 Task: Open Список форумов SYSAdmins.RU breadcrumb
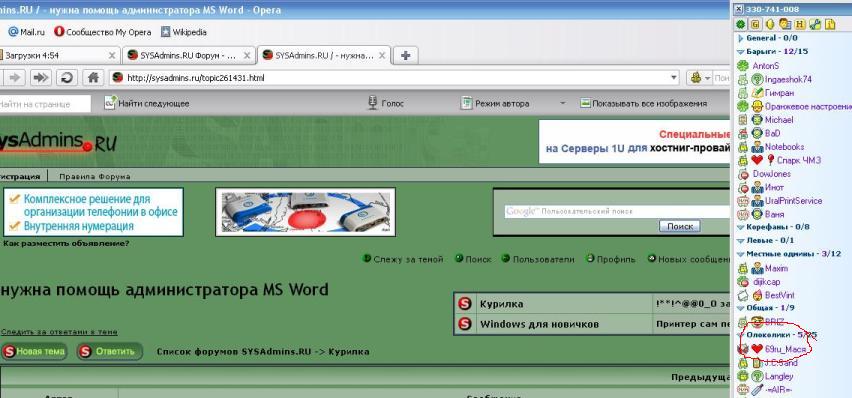click(234, 352)
